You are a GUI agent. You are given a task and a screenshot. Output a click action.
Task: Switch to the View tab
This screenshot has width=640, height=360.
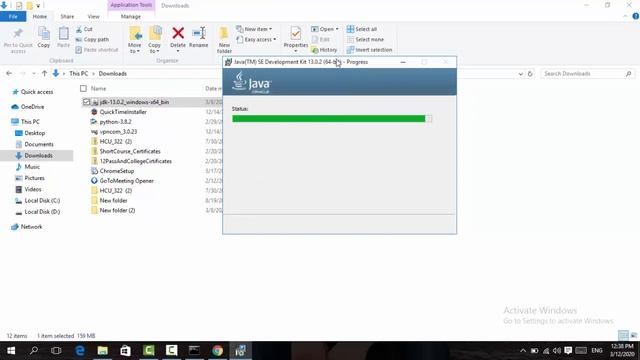[93, 17]
